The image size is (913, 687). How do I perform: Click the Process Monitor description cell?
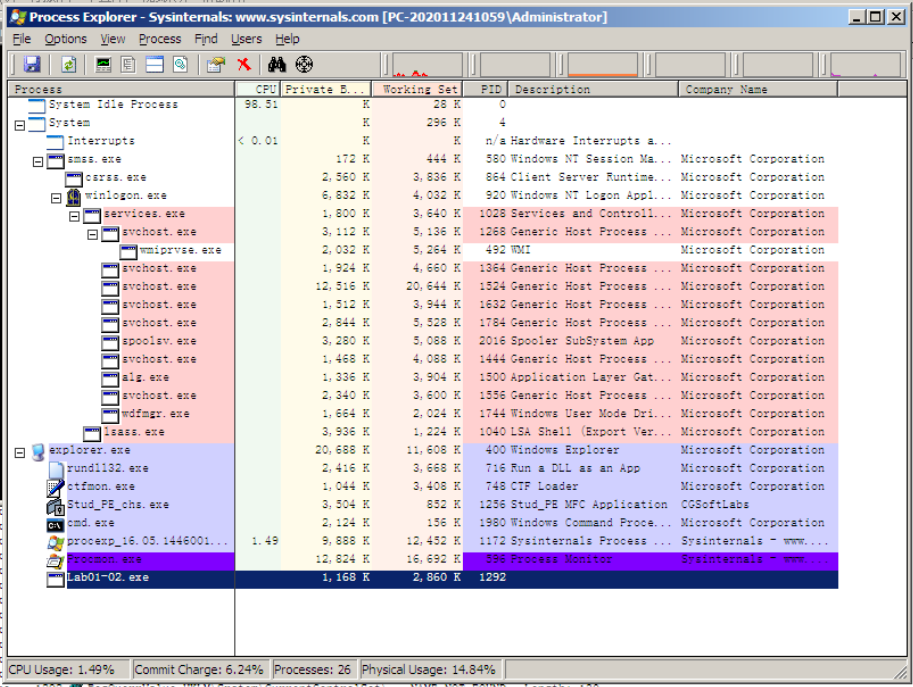pyautogui.click(x=561, y=559)
